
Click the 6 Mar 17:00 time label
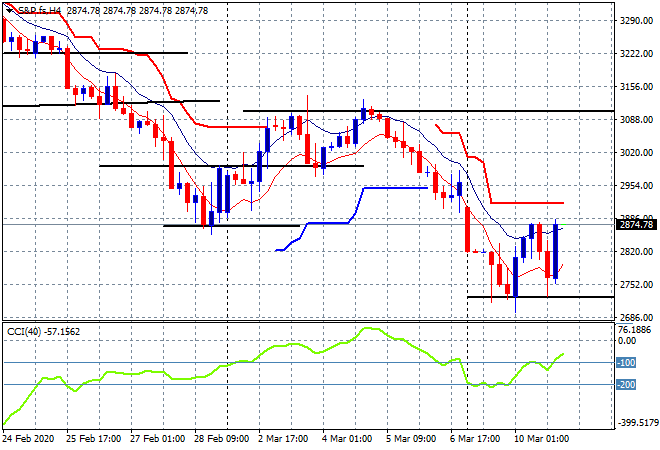[475, 439]
